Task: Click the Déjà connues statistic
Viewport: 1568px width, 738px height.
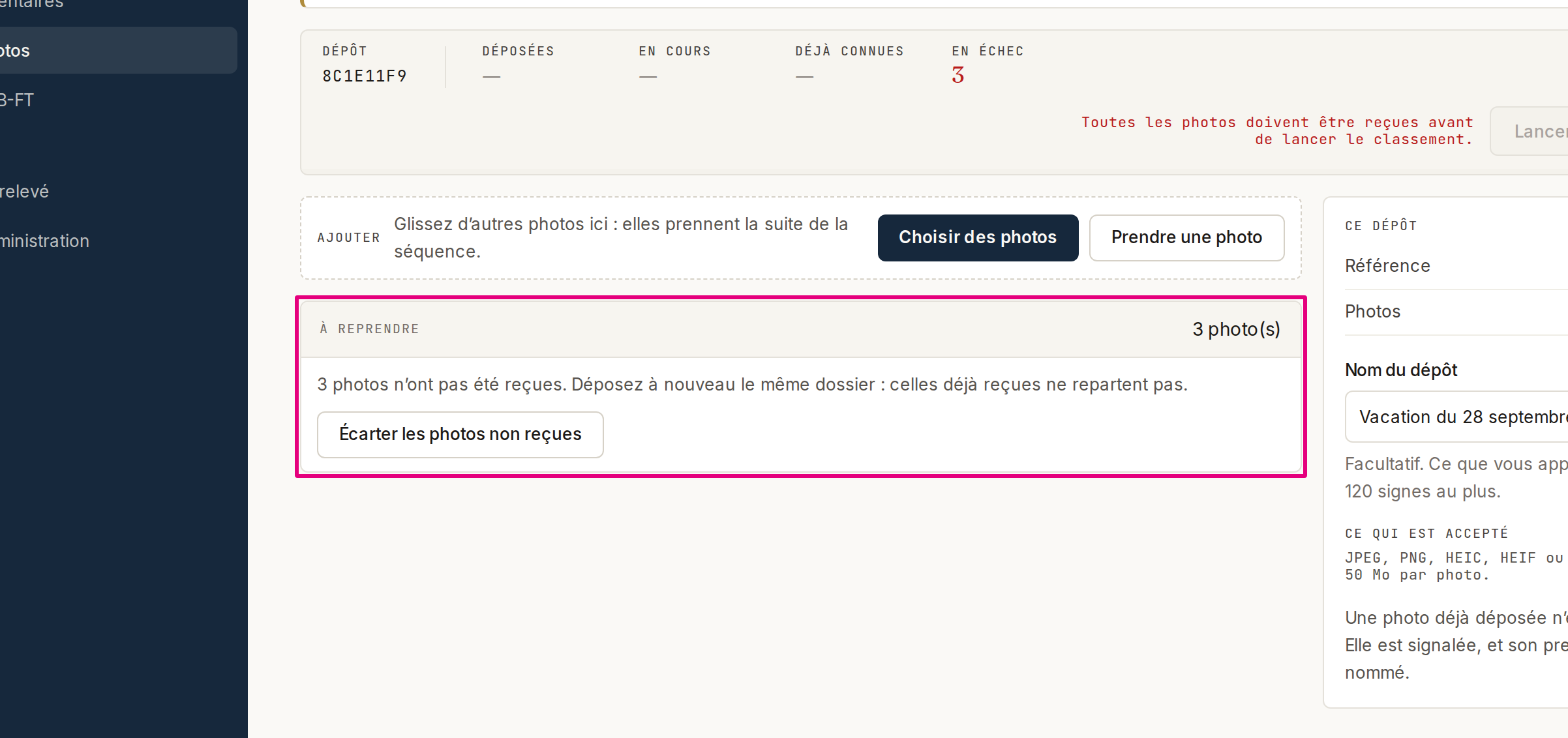Action: [x=849, y=63]
